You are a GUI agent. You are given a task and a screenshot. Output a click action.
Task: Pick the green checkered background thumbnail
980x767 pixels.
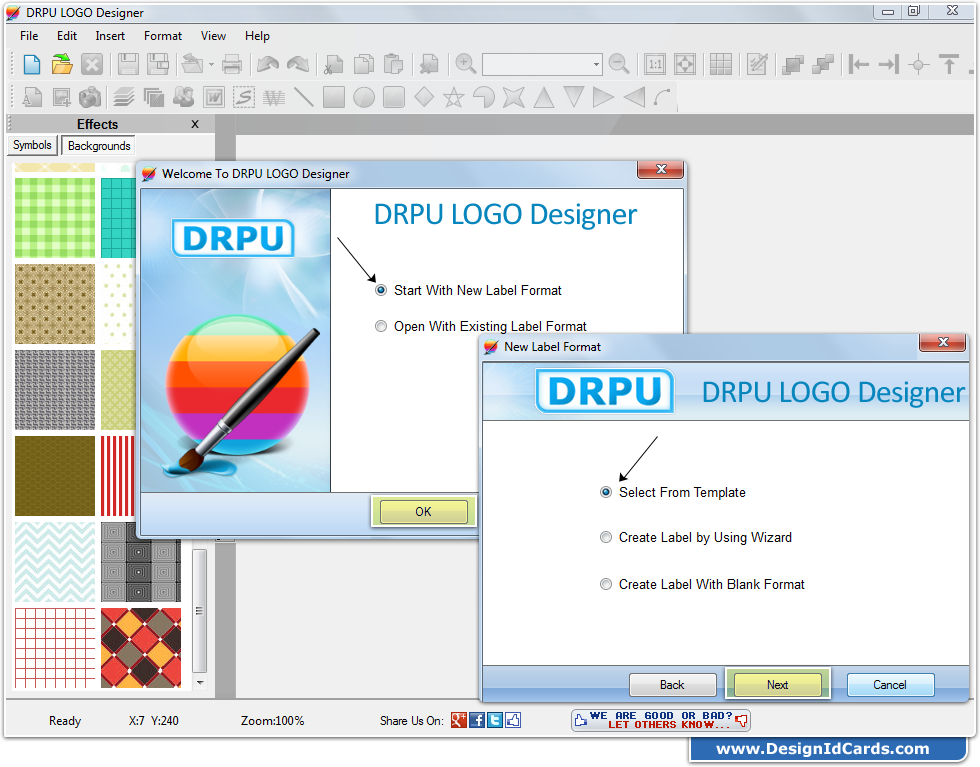55,218
